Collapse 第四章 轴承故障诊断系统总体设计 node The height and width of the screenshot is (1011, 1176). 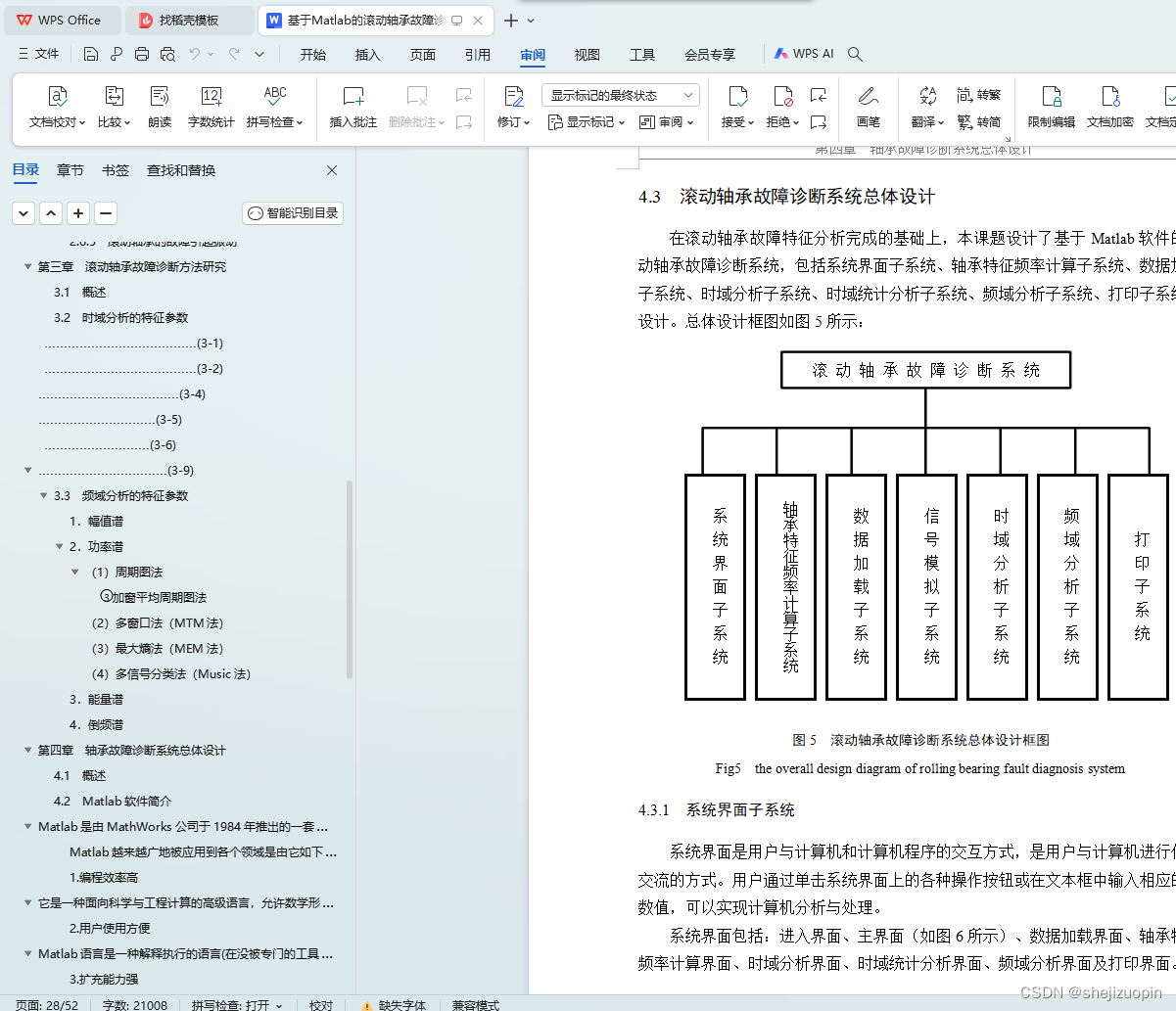click(27, 750)
